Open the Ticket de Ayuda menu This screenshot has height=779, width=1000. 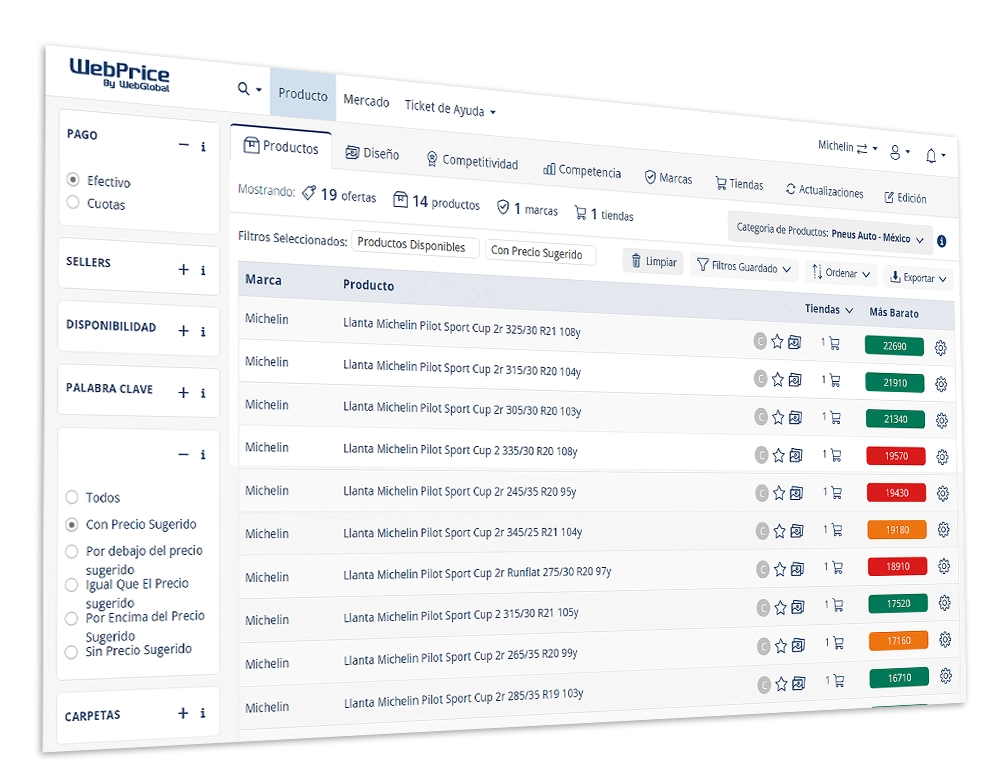coord(450,108)
